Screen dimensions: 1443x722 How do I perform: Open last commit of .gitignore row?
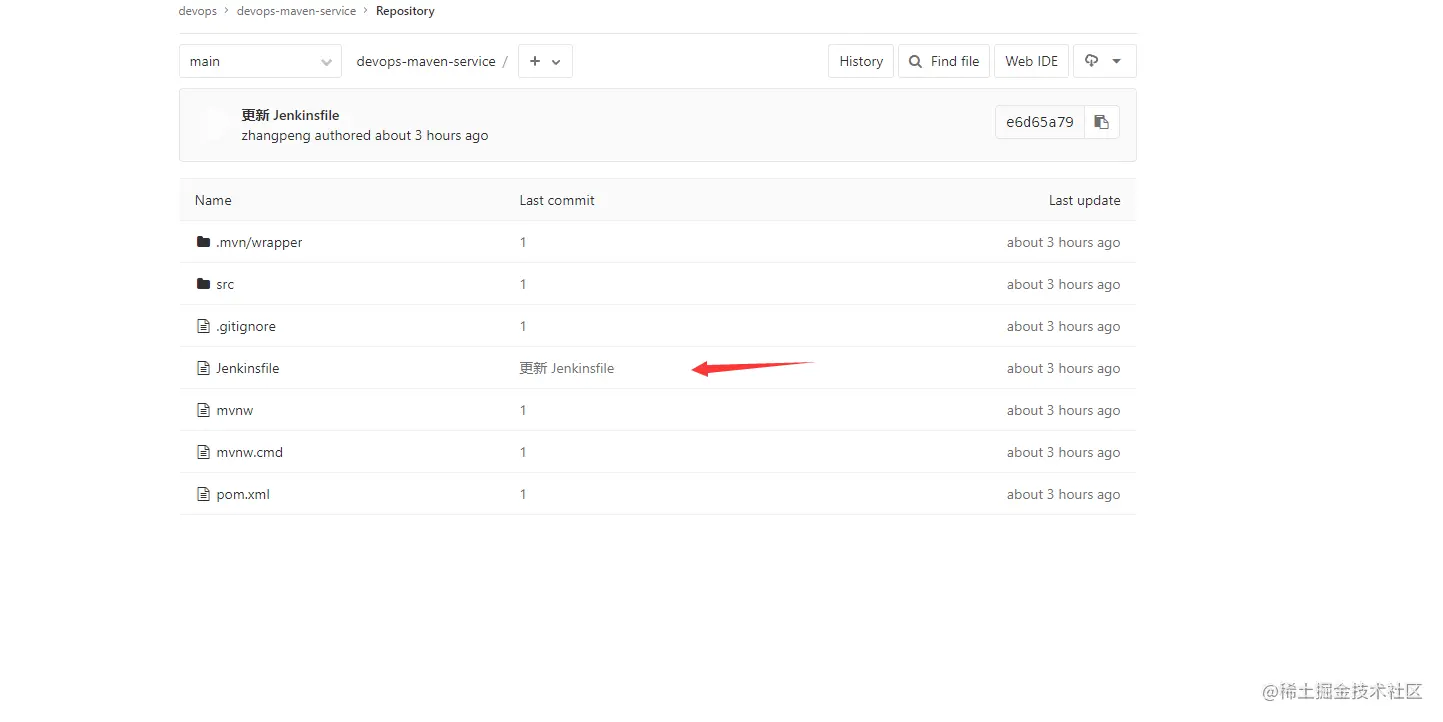pyautogui.click(x=523, y=326)
